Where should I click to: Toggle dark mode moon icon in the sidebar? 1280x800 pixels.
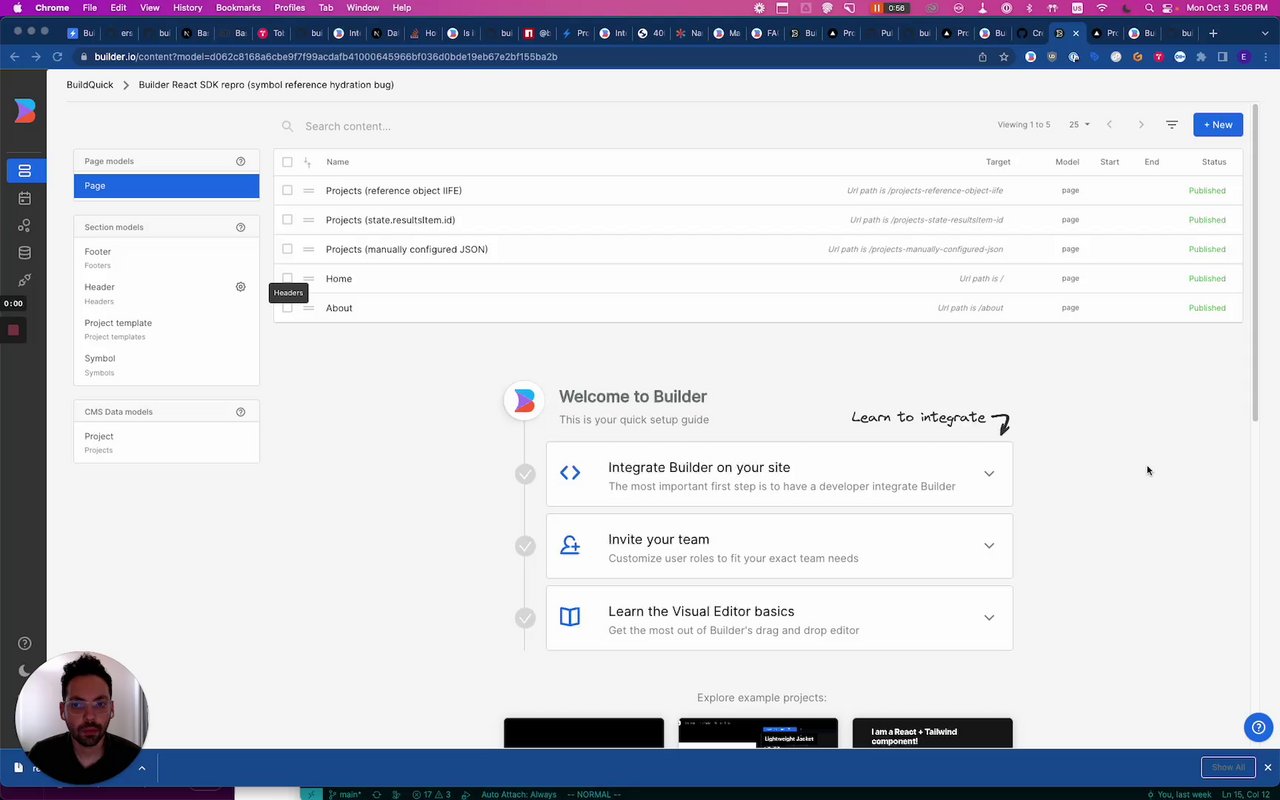coord(25,671)
